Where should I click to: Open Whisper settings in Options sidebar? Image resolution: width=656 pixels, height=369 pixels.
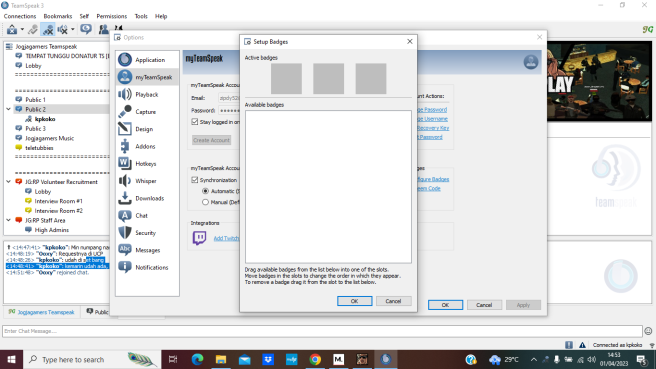point(147,181)
